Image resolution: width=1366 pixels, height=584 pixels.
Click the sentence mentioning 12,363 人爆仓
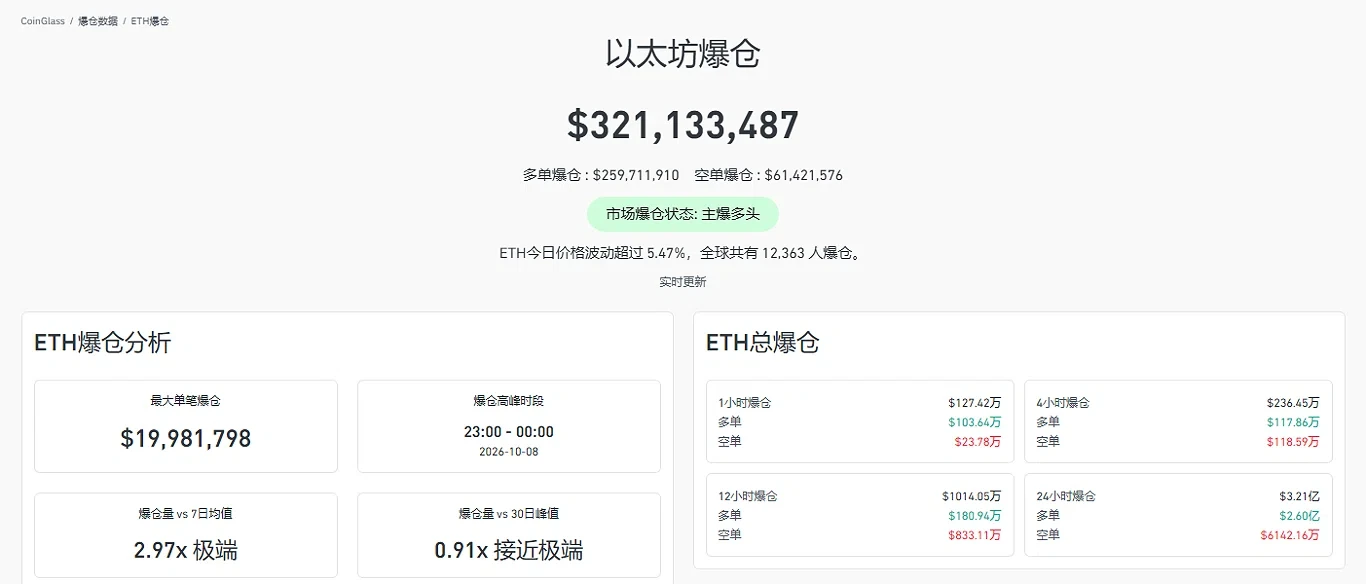[x=683, y=253]
